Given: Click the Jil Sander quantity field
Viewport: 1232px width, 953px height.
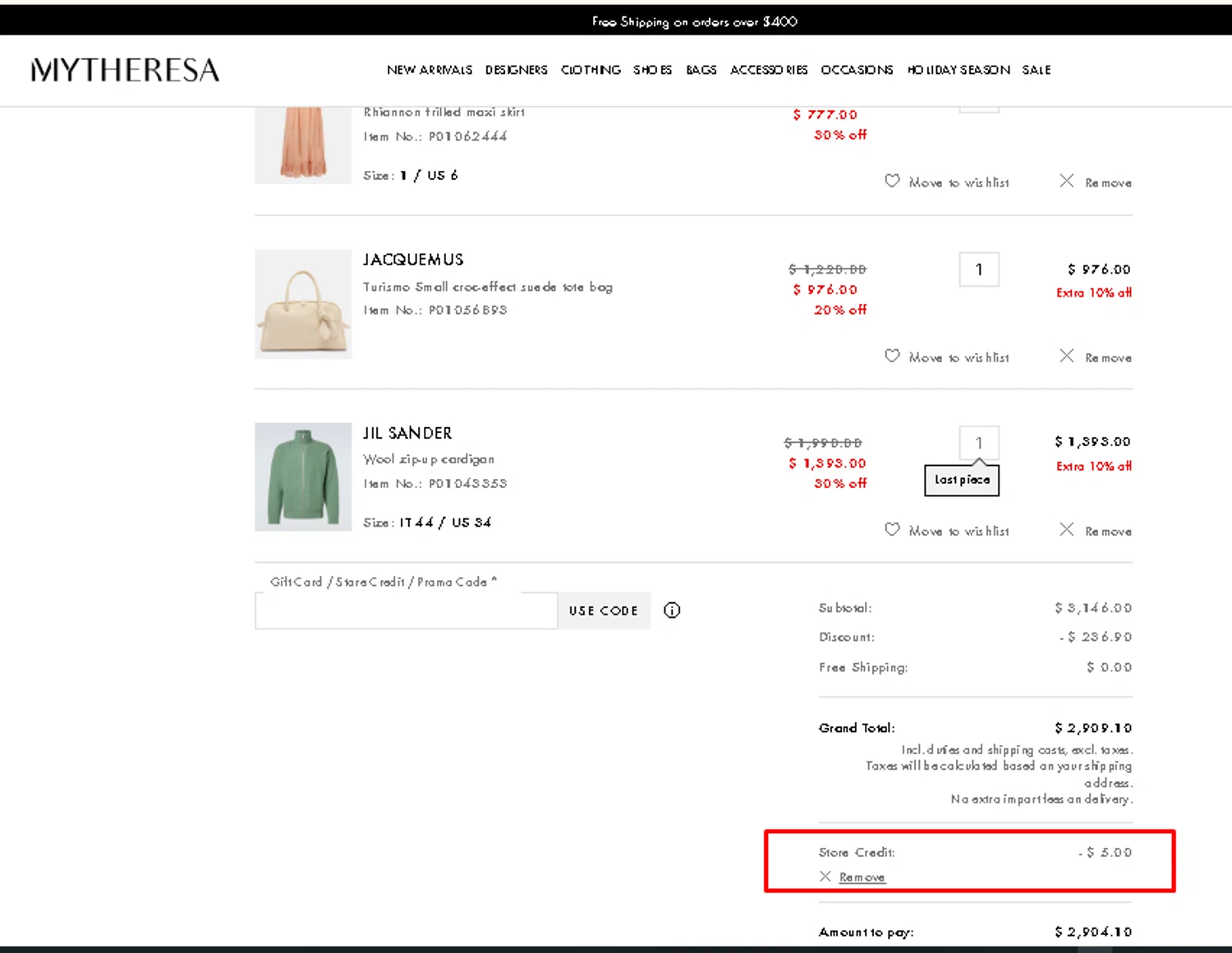Looking at the screenshot, I should (x=979, y=443).
